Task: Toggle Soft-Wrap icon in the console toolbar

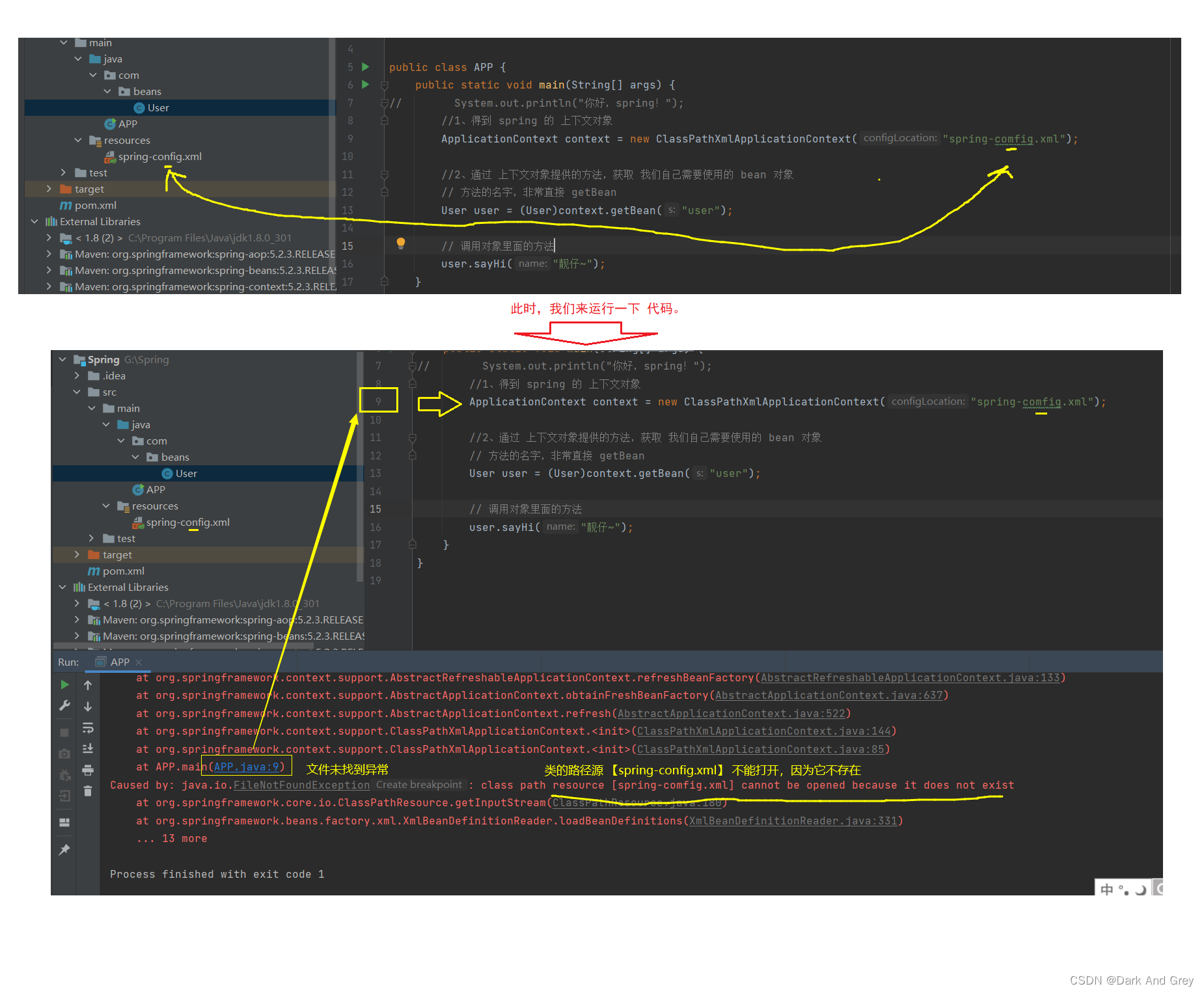Action: [x=88, y=728]
